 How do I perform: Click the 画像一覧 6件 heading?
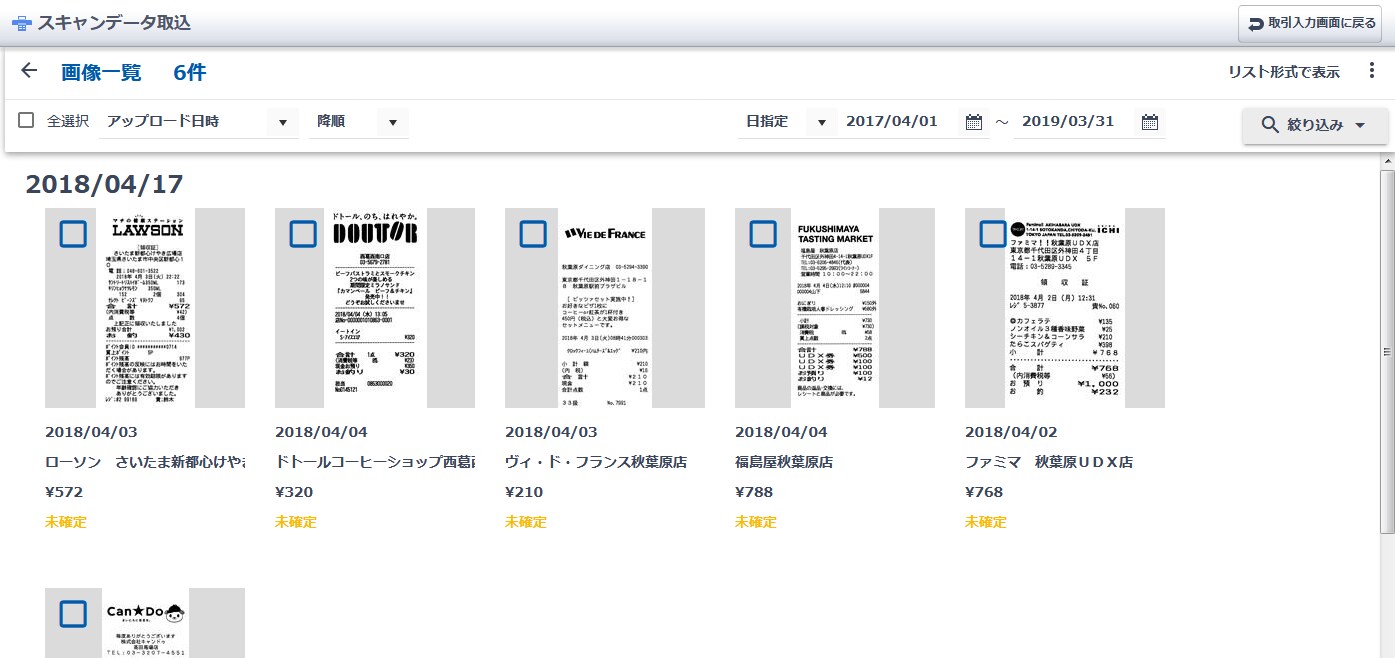(134, 72)
